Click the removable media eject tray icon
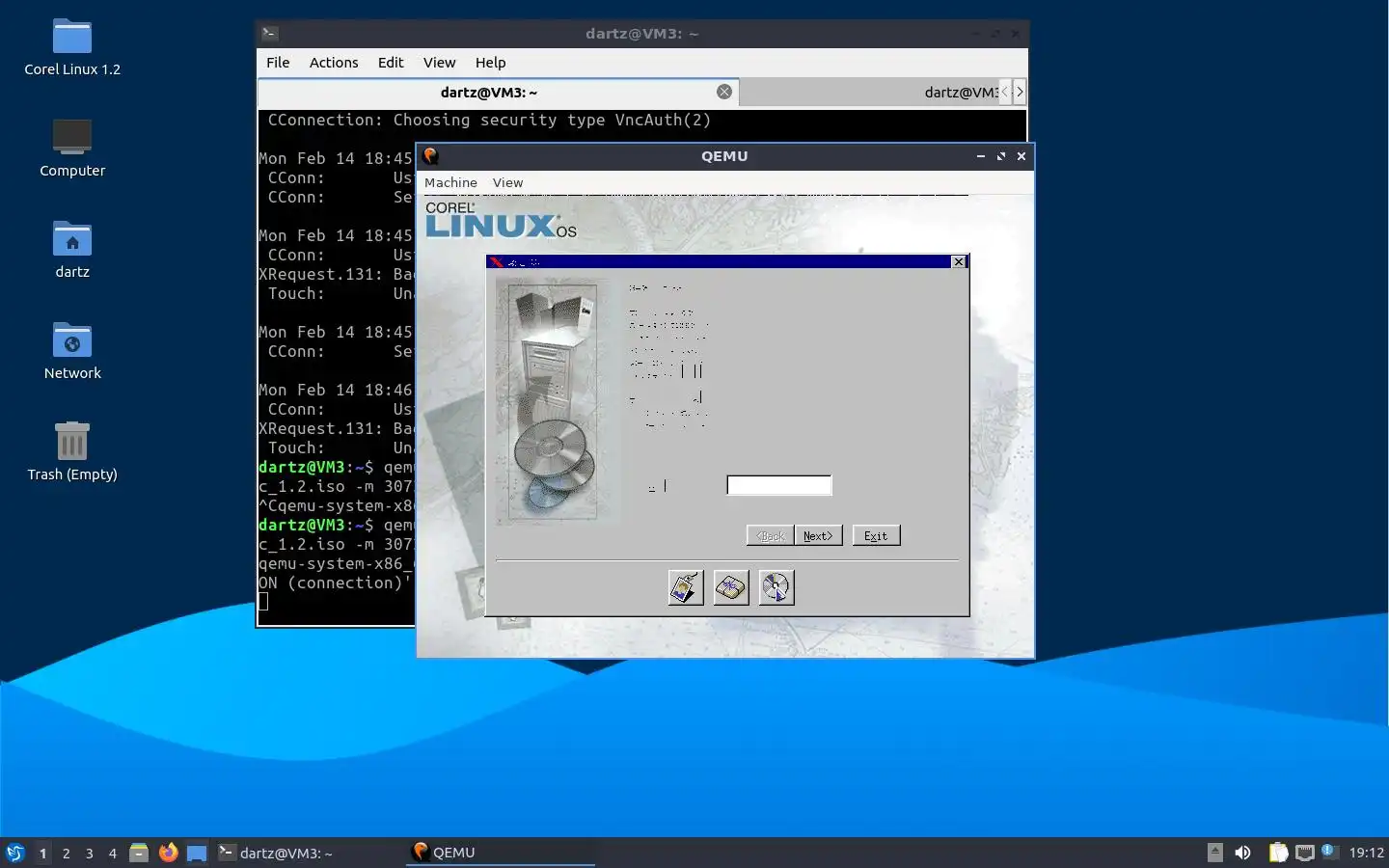1389x868 pixels. point(1215,853)
